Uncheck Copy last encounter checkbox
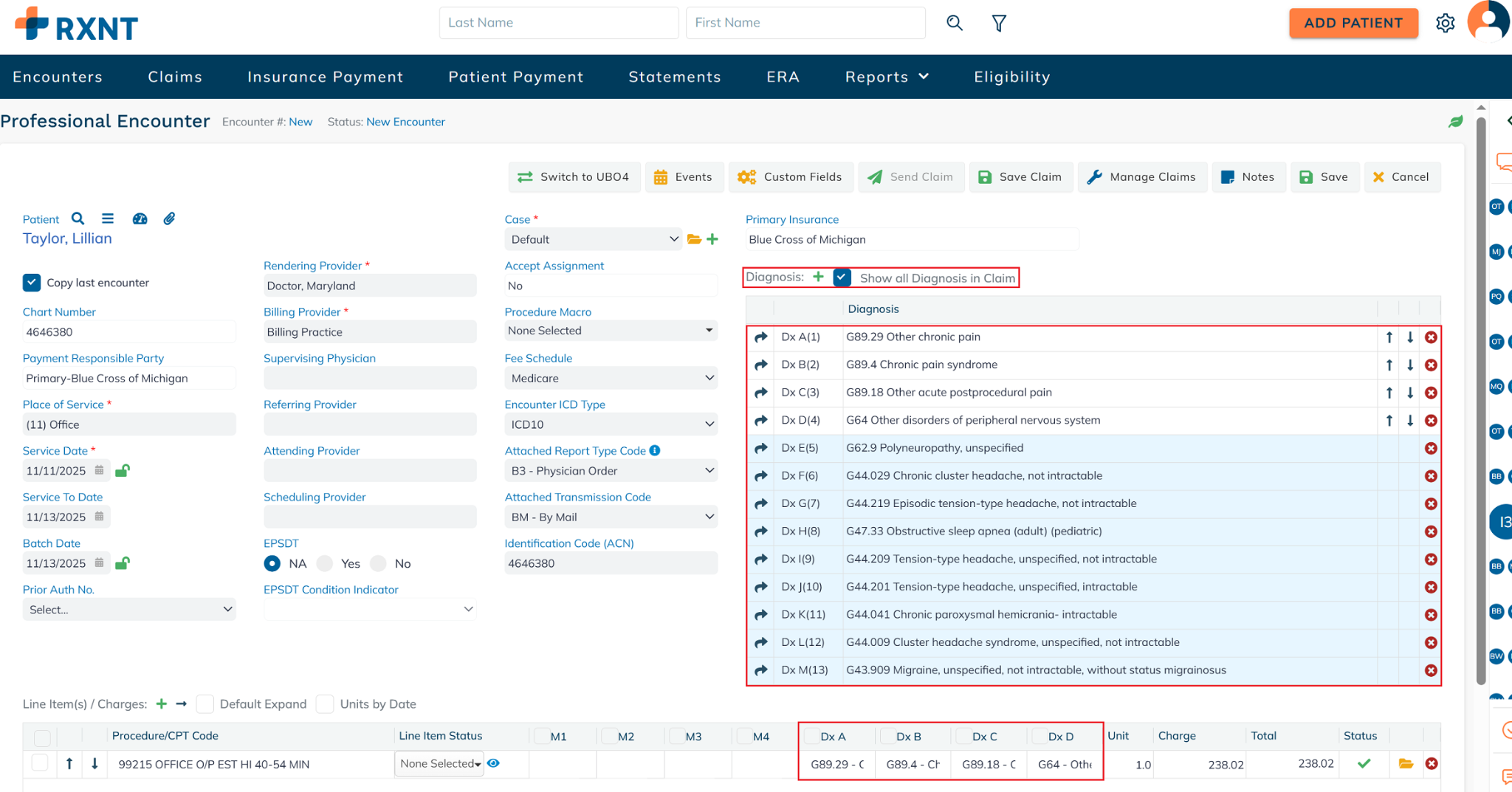Viewport: 1512px width, 792px height. coord(32,283)
